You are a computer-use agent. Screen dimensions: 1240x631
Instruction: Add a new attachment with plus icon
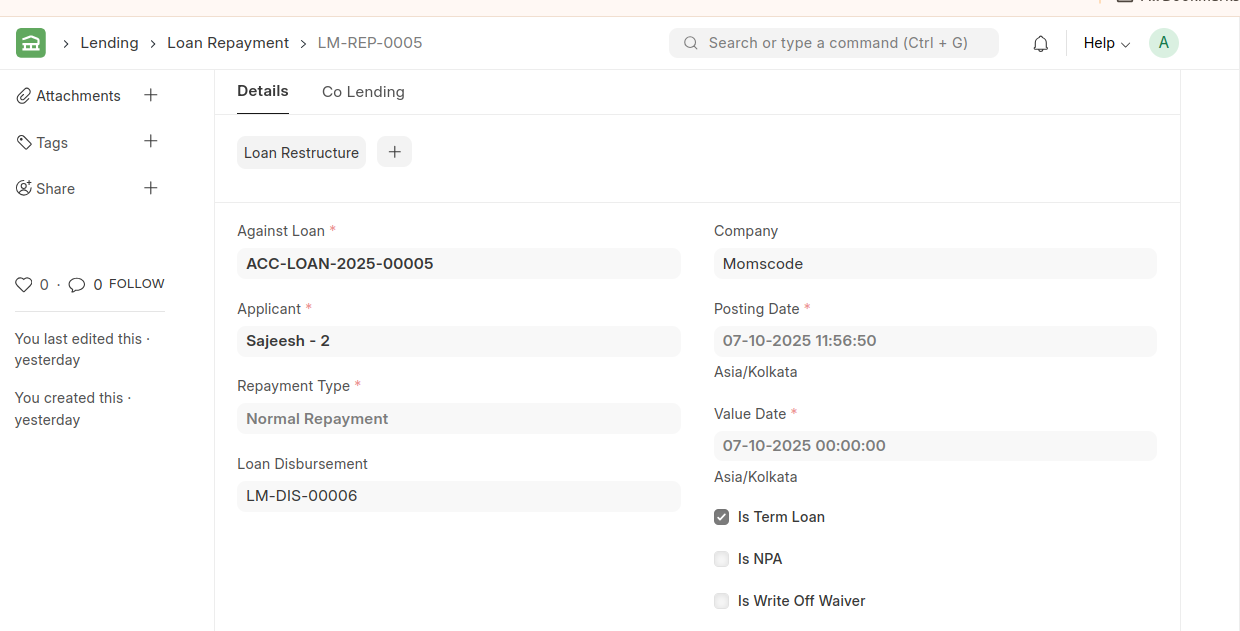151,95
